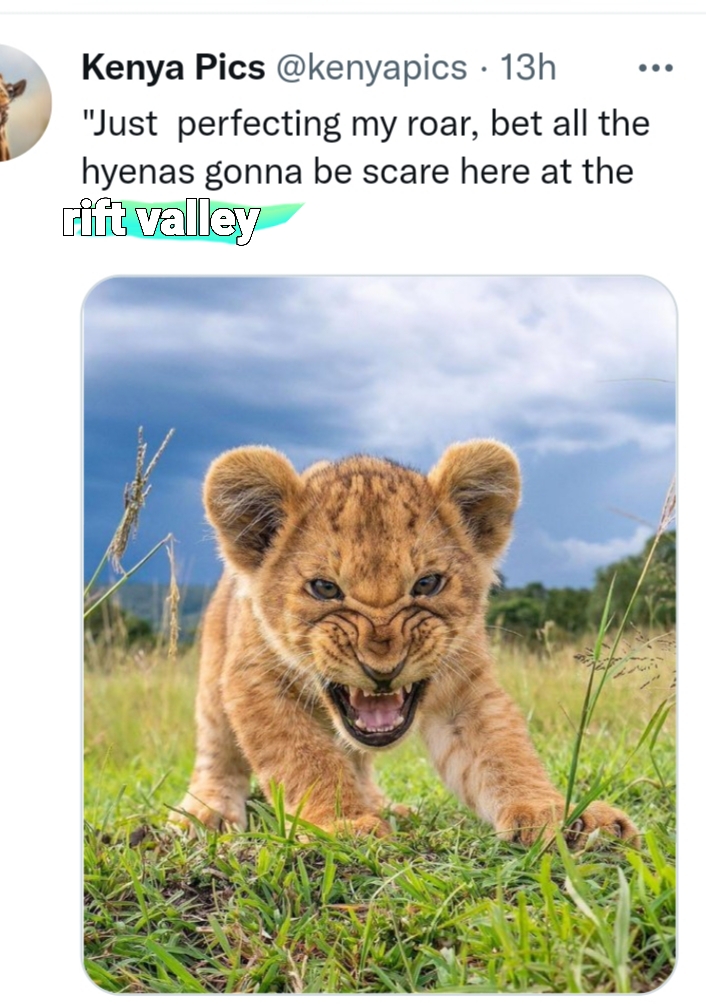
Task: Open the Kenya Pics profile avatar
Action: point(24,102)
